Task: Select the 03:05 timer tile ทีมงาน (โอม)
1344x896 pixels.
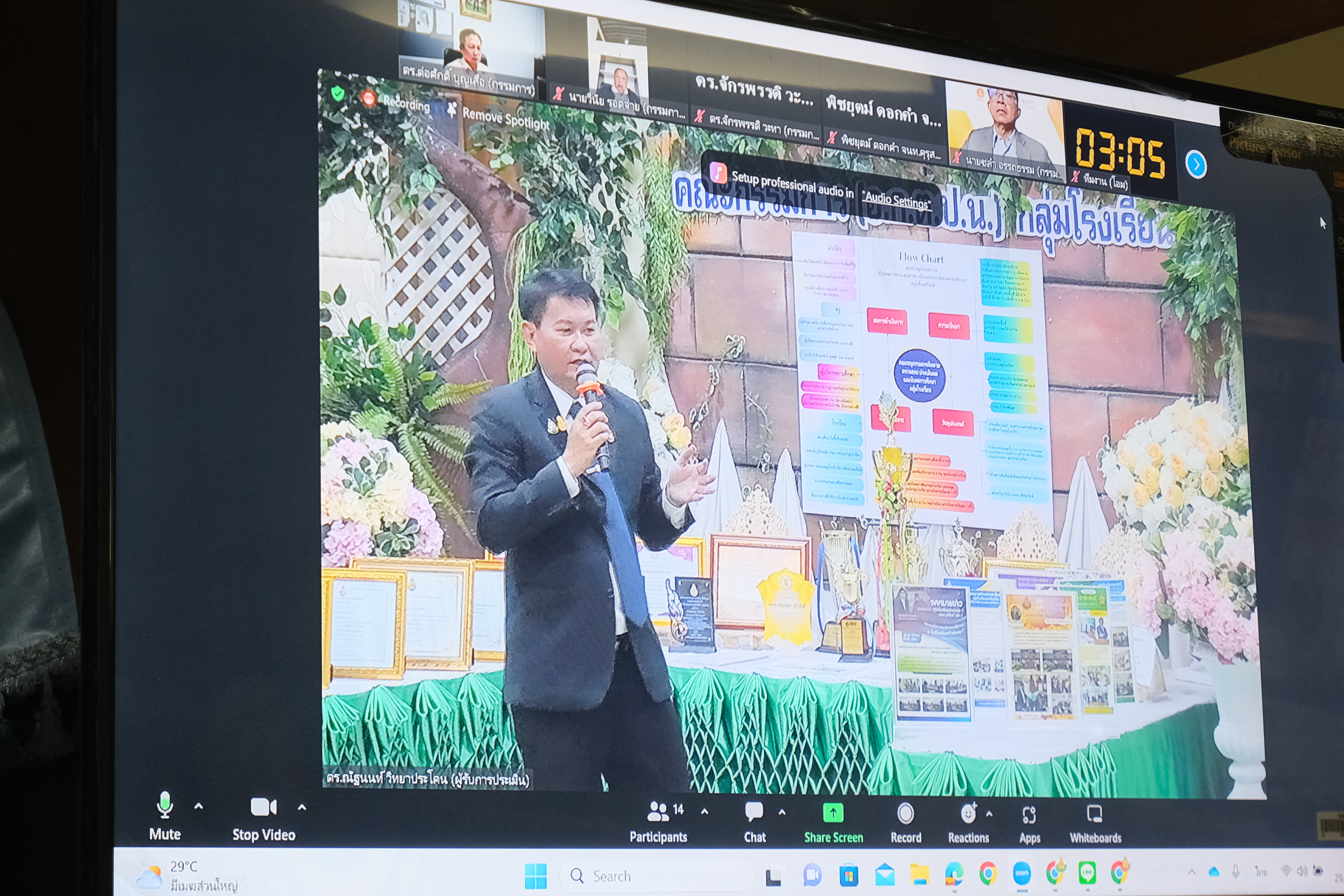Action: coord(1121,151)
